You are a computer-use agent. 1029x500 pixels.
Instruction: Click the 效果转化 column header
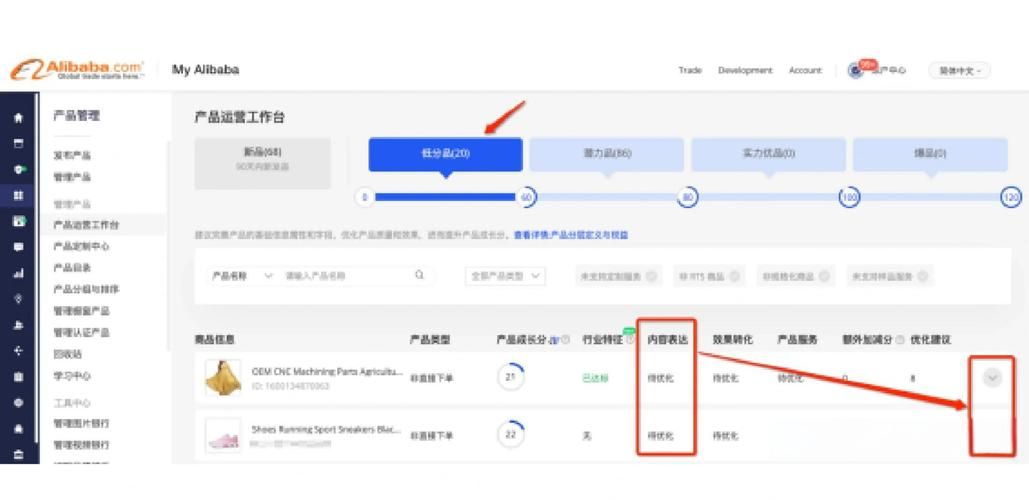(x=732, y=340)
